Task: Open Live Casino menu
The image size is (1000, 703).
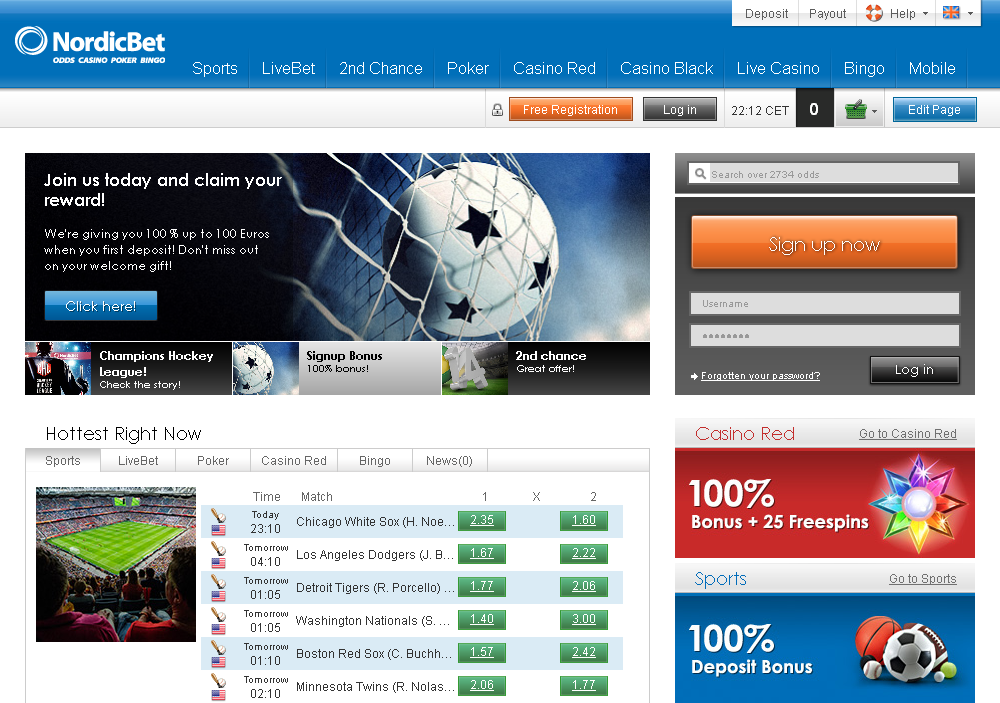Action: (x=778, y=68)
